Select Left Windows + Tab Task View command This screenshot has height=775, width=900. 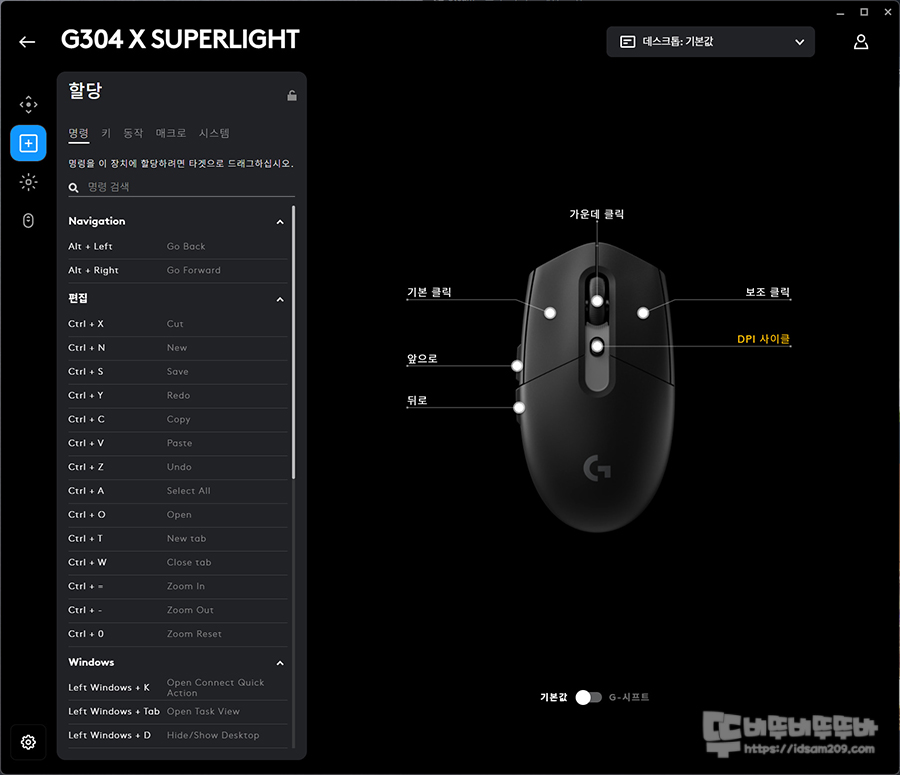pos(177,711)
